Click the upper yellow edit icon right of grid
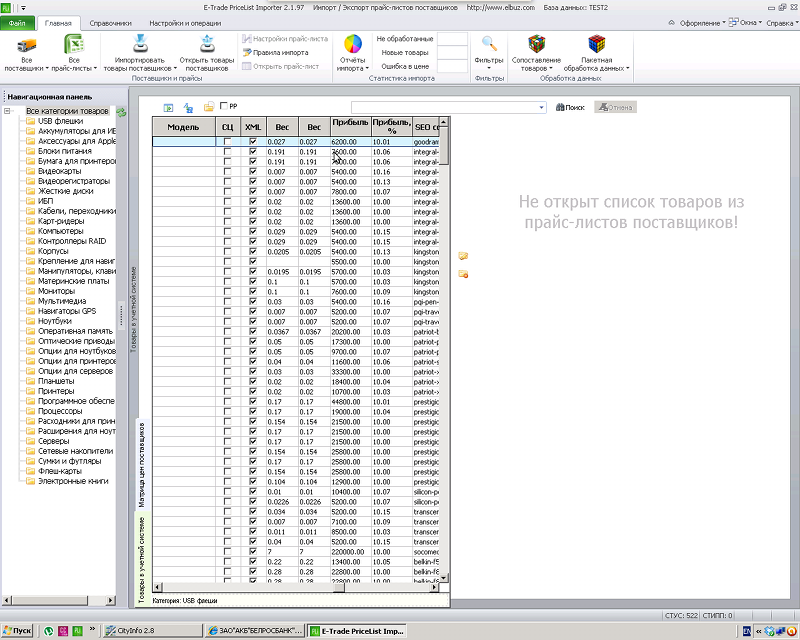 point(463,256)
